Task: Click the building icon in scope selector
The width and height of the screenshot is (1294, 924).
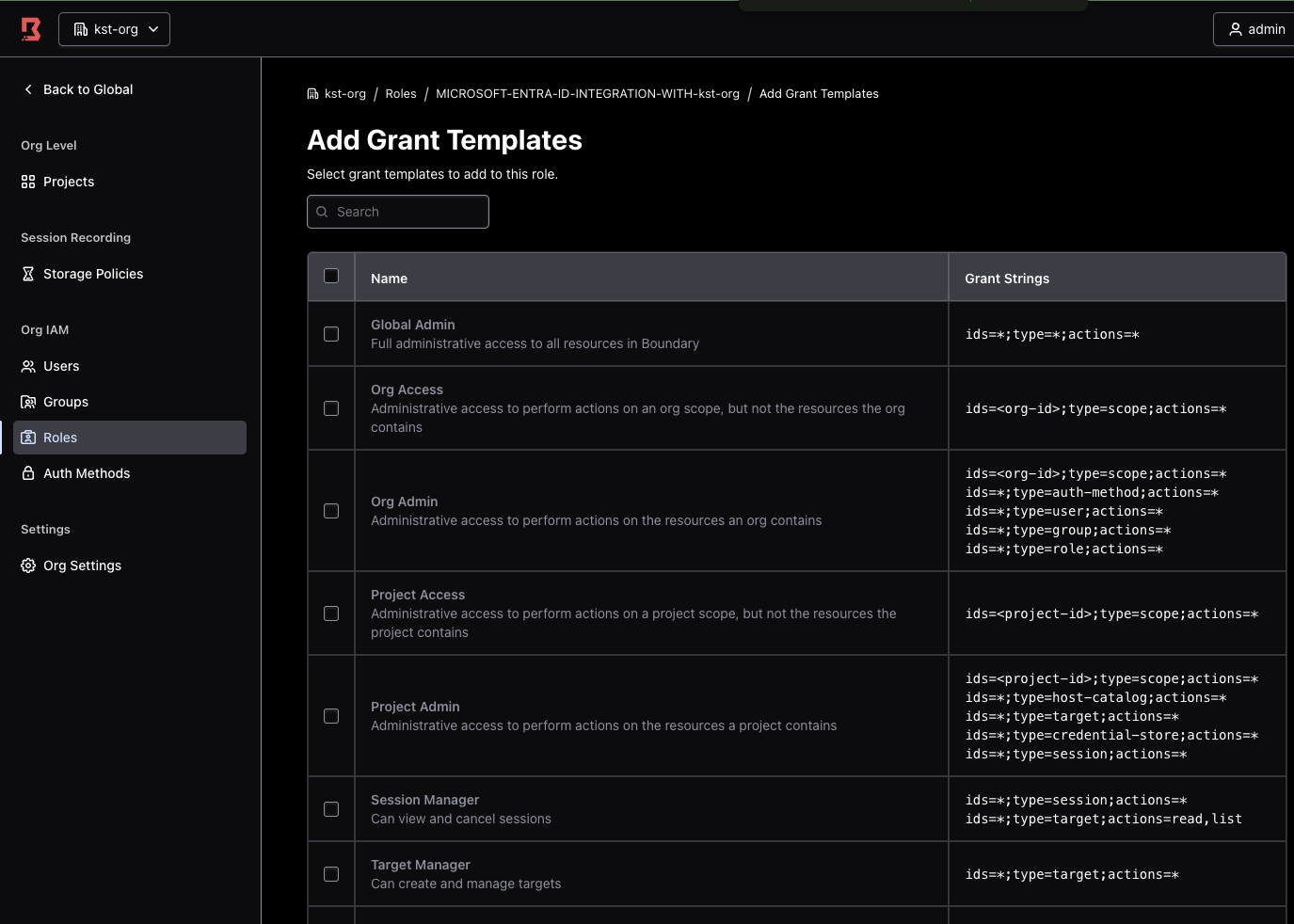Action: pyautogui.click(x=81, y=29)
